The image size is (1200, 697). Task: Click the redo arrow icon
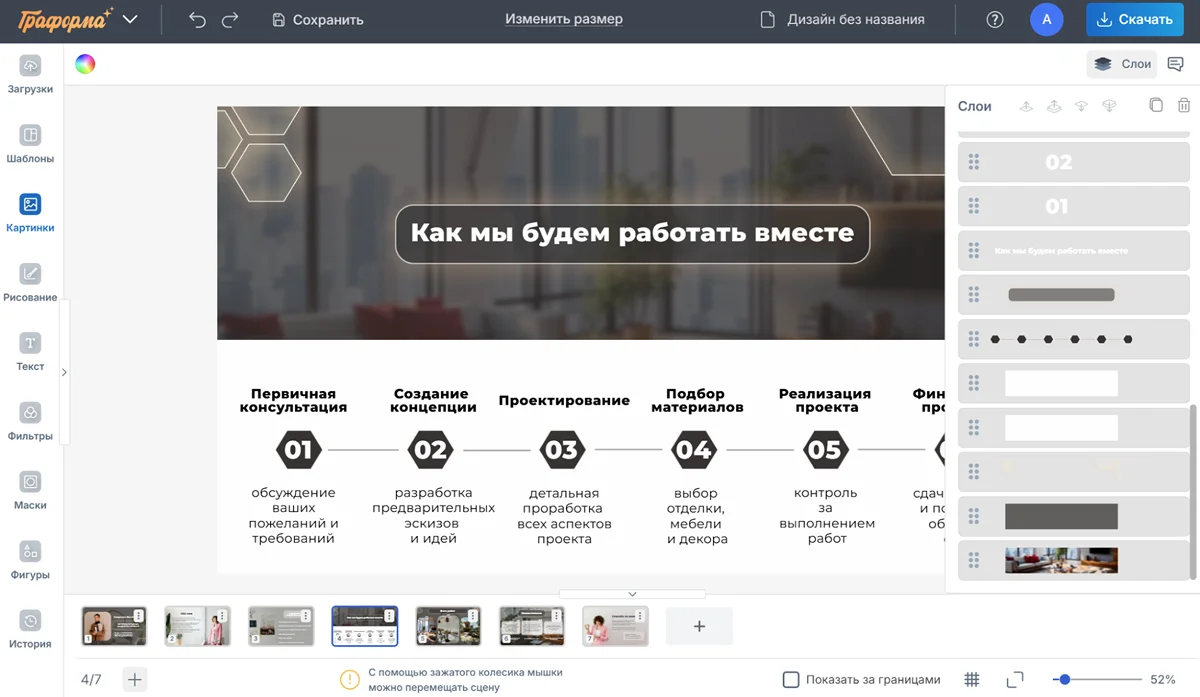230,19
